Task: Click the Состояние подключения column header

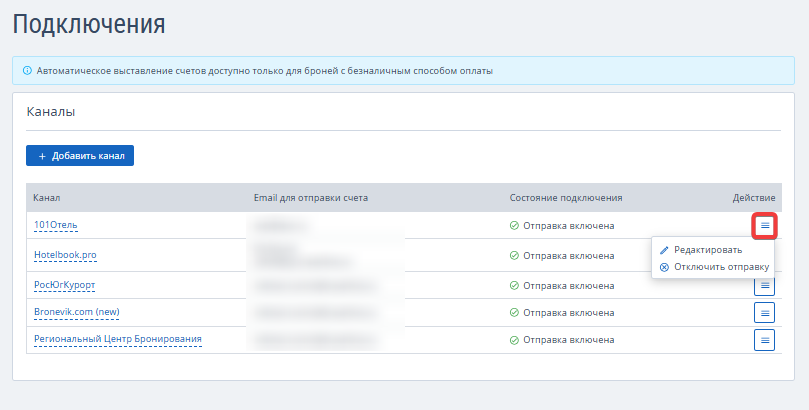Action: 566,198
